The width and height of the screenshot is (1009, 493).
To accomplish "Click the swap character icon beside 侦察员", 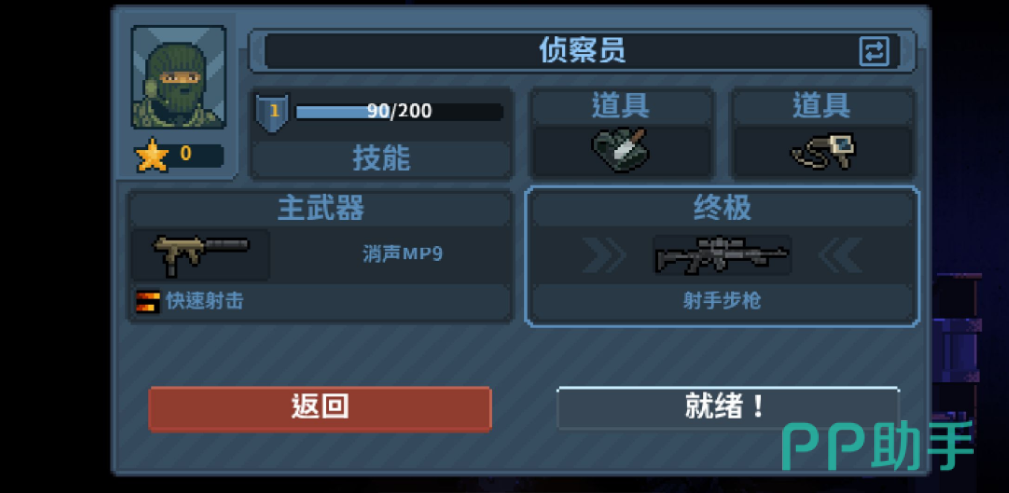I will 874,51.
